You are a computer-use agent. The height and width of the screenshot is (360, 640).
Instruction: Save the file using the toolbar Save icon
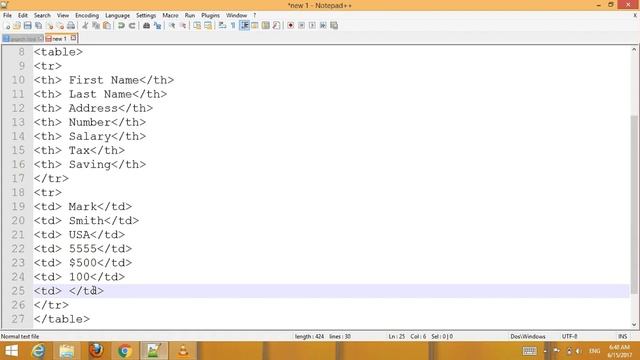click(27, 25)
